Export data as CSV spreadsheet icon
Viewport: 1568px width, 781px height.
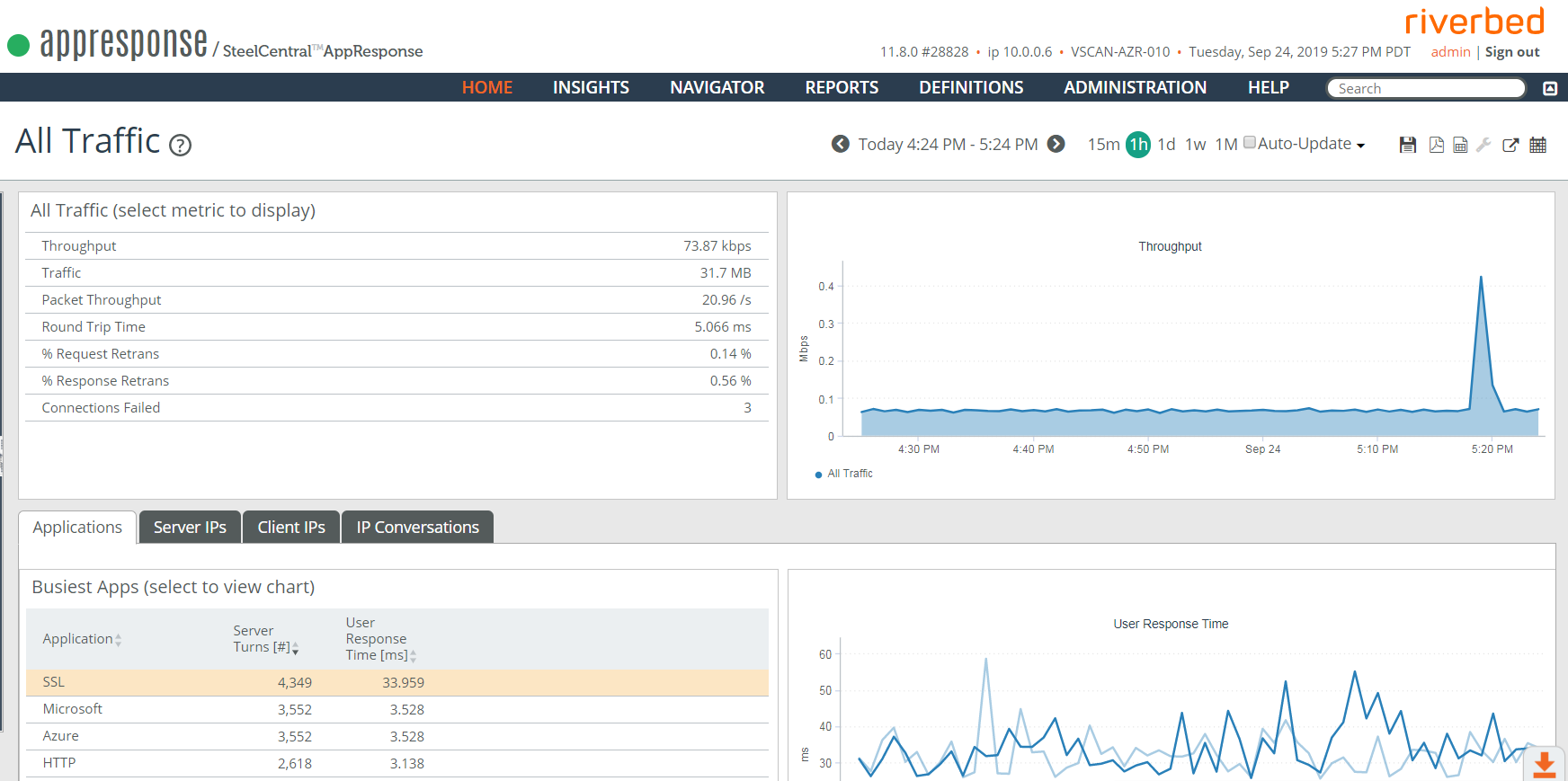tap(1460, 145)
